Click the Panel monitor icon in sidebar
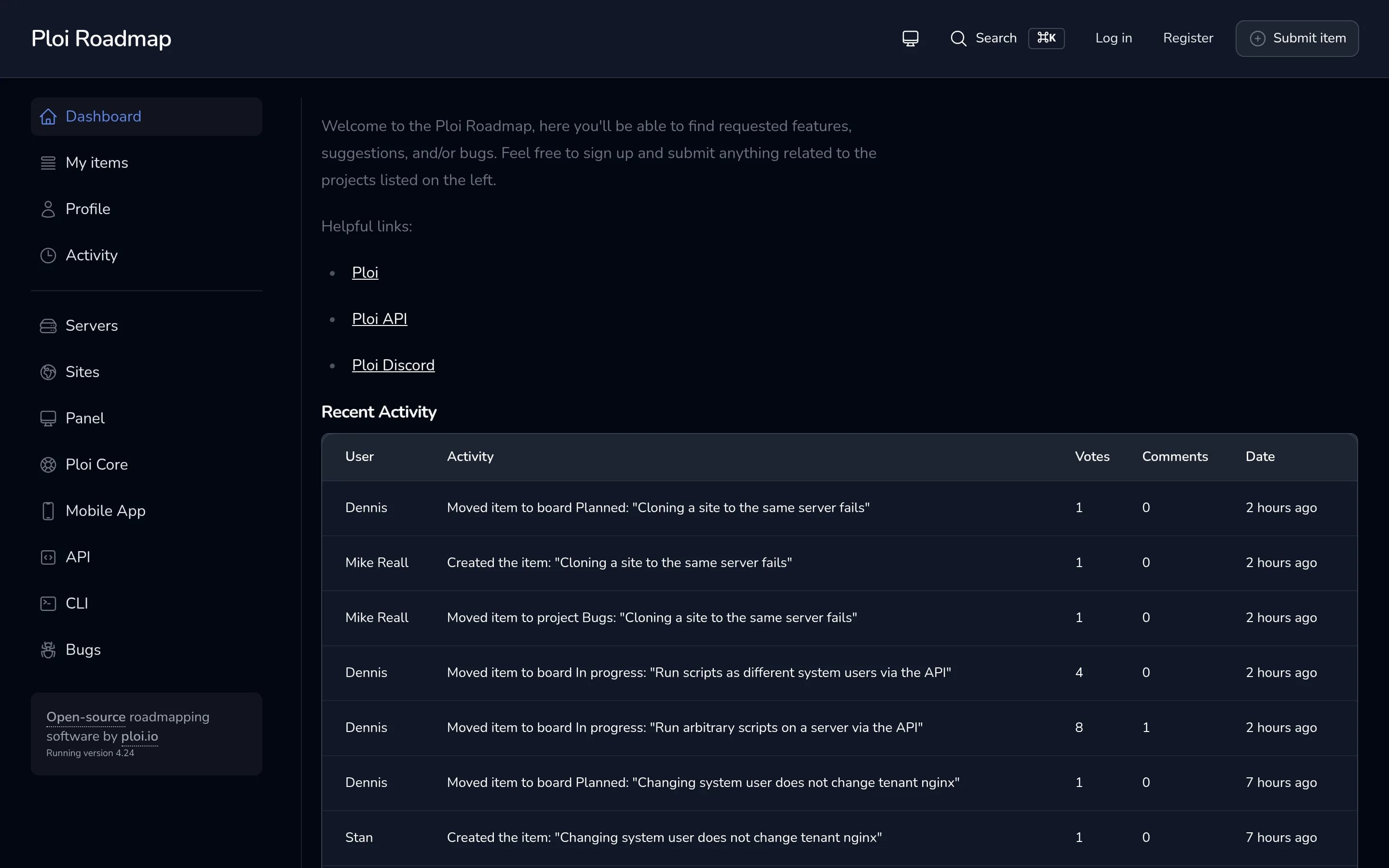This screenshot has width=1389, height=868. point(48,419)
